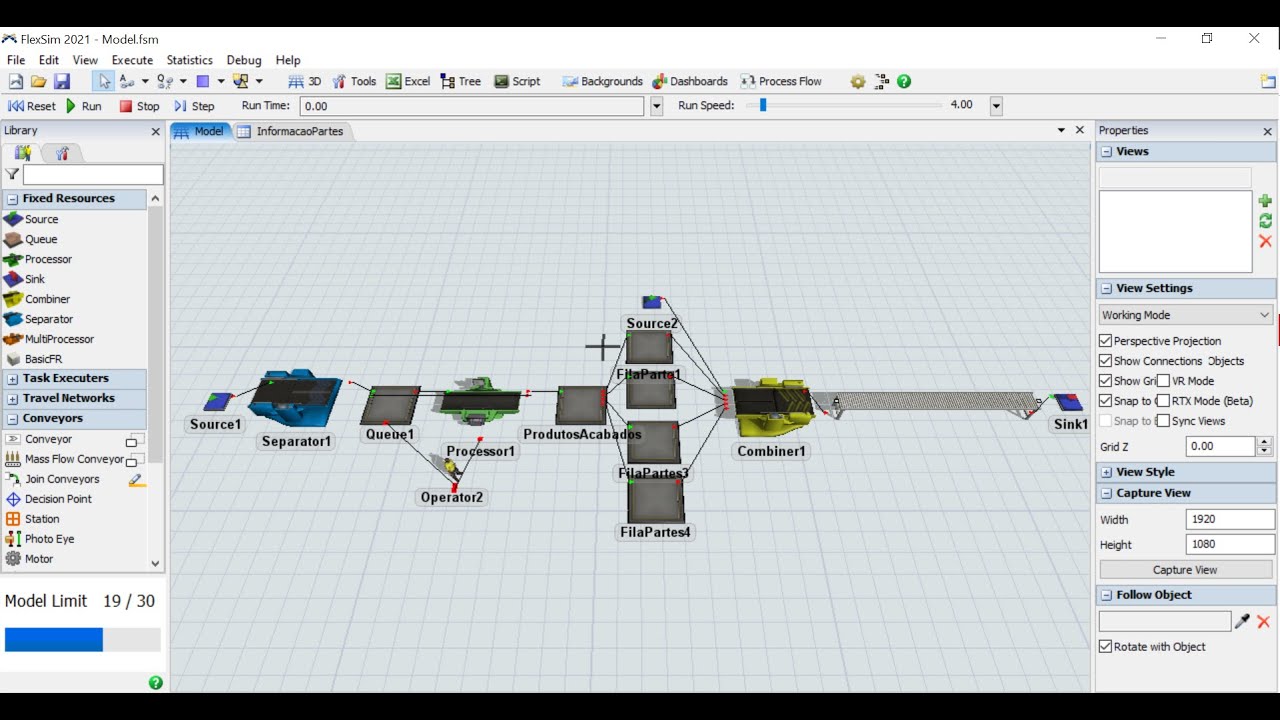Click the Create Objects mode icon
Viewport: 1280px width, 720px height.
coord(203,82)
